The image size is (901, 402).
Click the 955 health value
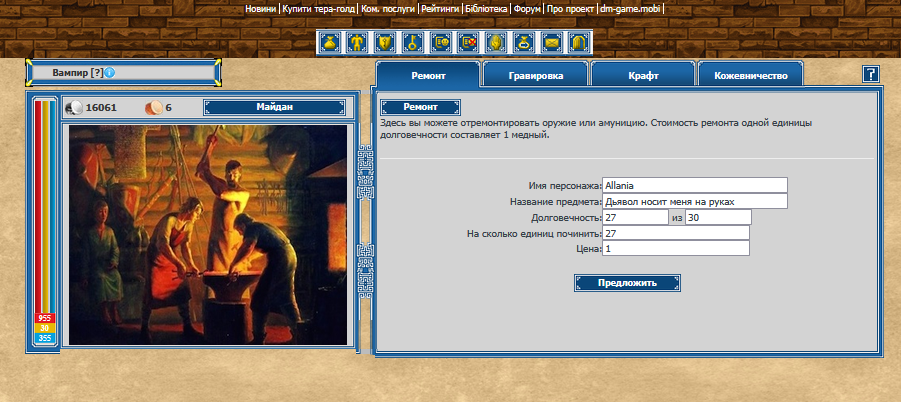coord(45,318)
